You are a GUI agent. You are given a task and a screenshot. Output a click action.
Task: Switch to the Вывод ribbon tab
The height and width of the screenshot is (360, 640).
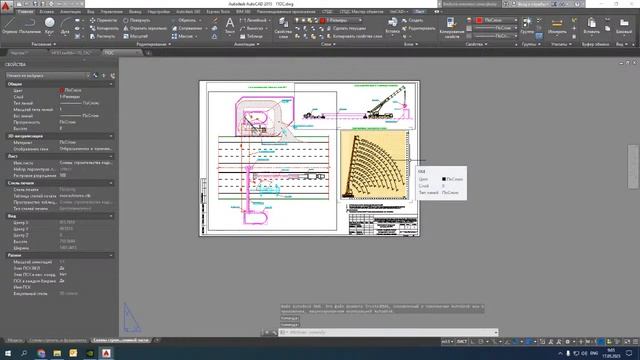tap(135, 12)
